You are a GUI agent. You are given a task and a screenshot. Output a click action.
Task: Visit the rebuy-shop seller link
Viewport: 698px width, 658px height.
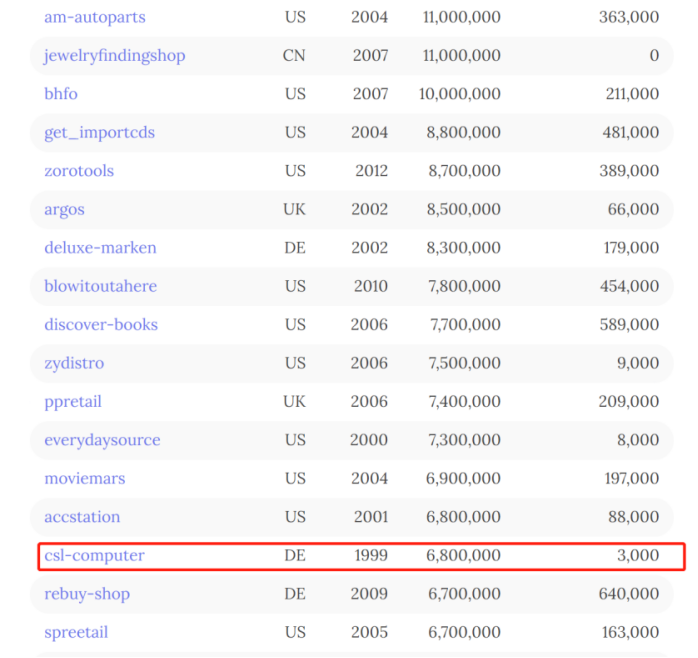coord(87,594)
